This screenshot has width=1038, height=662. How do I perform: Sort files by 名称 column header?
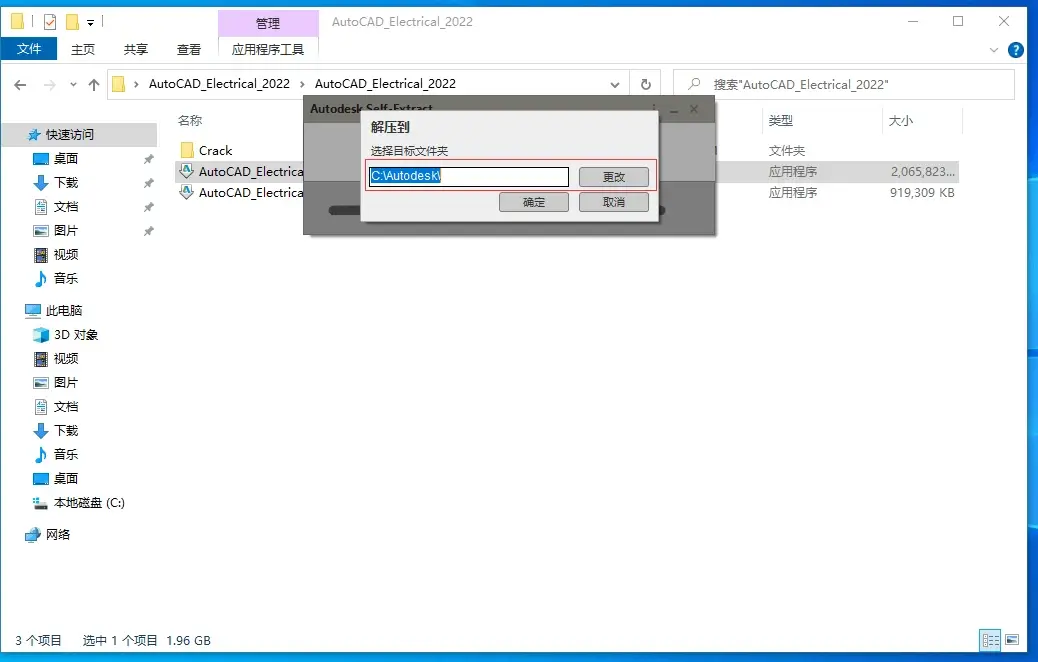190,120
